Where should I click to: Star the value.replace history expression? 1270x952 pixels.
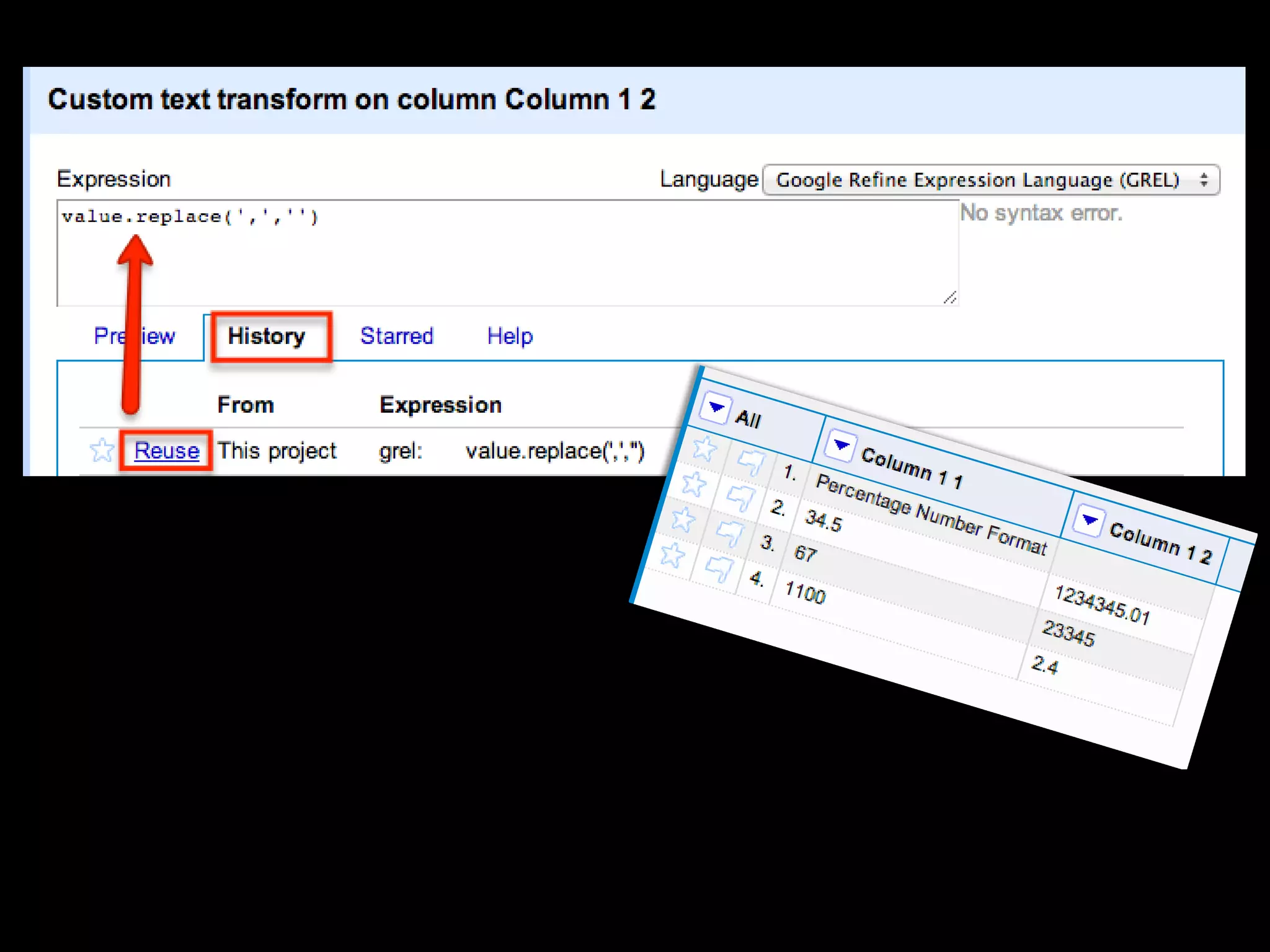(102, 451)
